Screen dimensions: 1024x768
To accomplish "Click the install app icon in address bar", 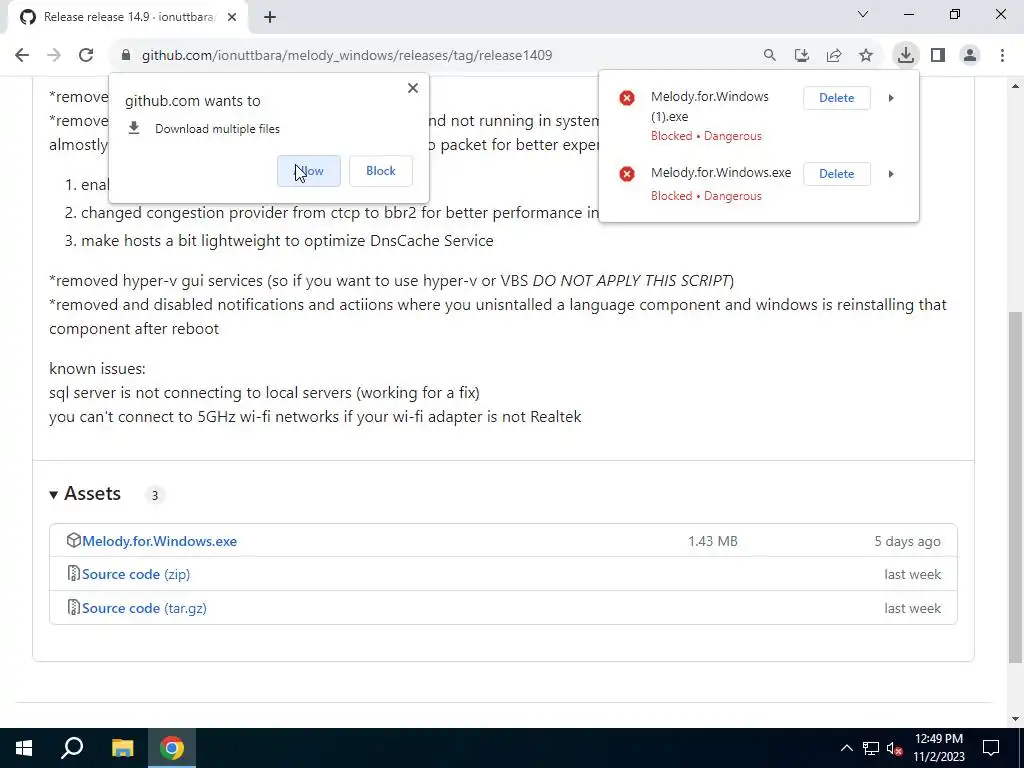I will (x=802, y=56).
